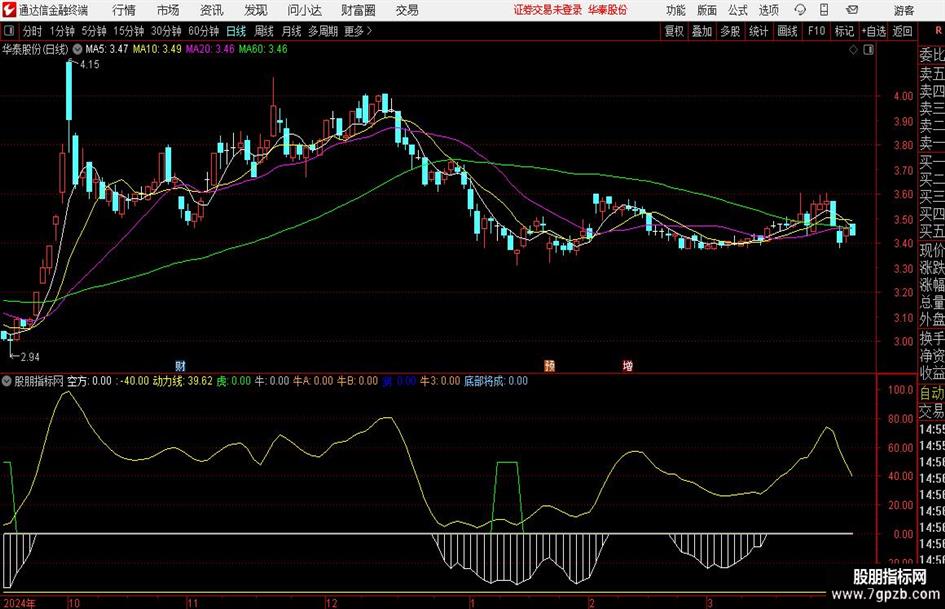Click the 返回 back button

902,31
